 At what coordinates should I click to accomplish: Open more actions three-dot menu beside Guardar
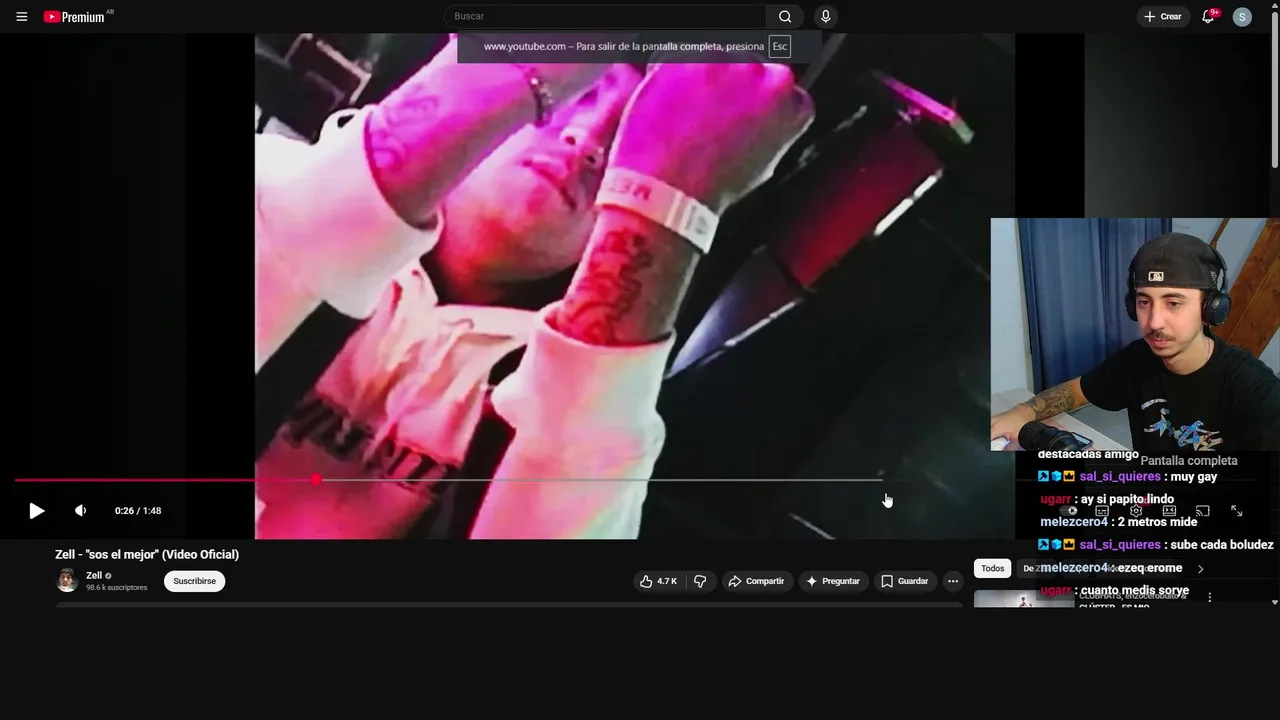[953, 581]
